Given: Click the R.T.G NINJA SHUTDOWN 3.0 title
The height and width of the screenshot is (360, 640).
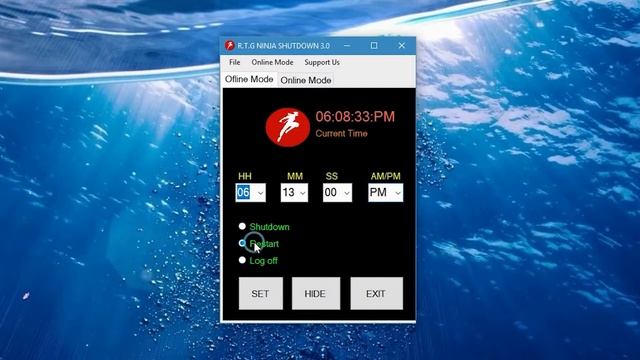Looking at the screenshot, I should pos(283,46).
